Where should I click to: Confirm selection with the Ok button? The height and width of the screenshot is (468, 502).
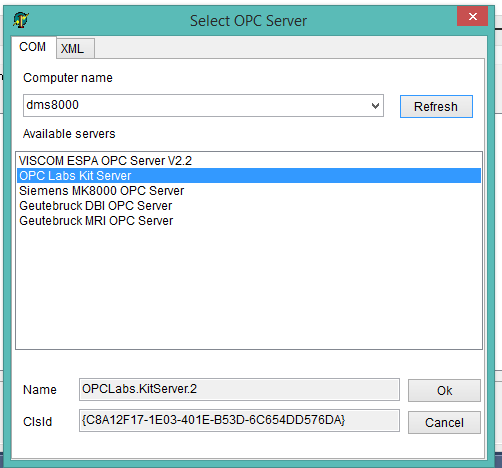(444, 390)
